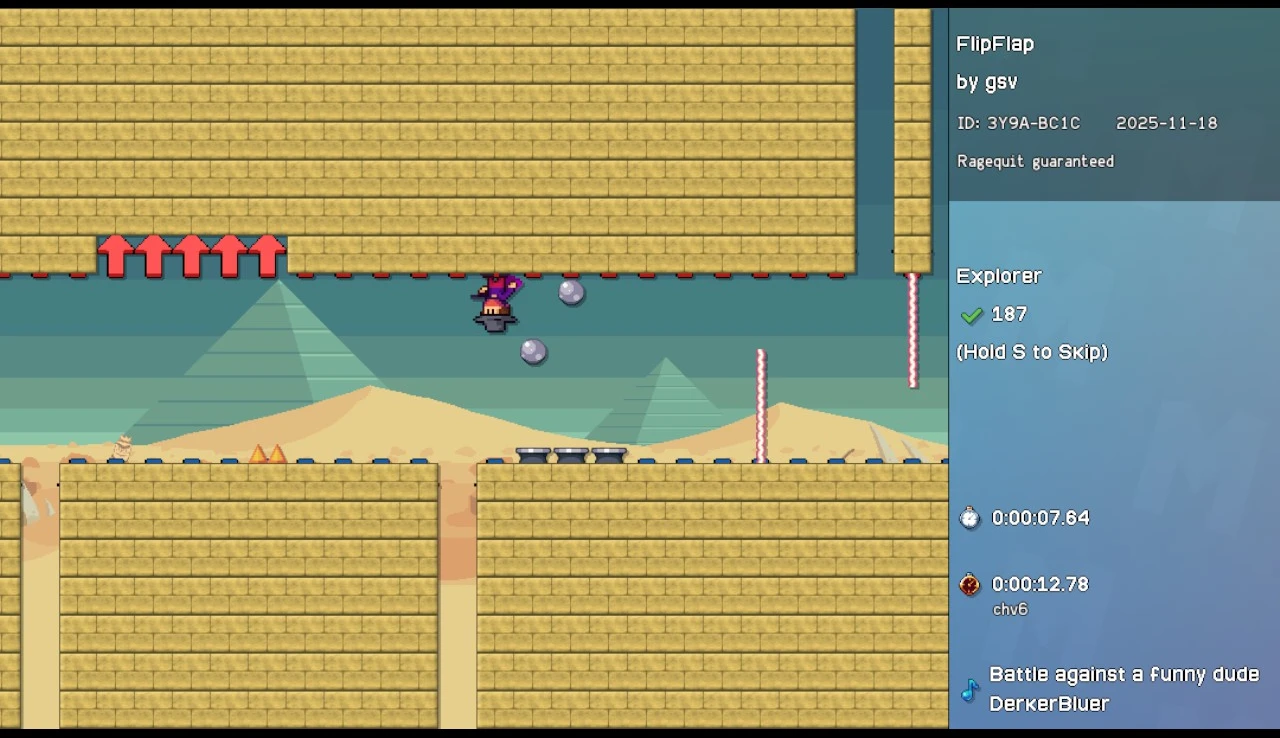This screenshot has width=1280, height=738.
Task: Click the blue music note icon
Action: click(969, 690)
